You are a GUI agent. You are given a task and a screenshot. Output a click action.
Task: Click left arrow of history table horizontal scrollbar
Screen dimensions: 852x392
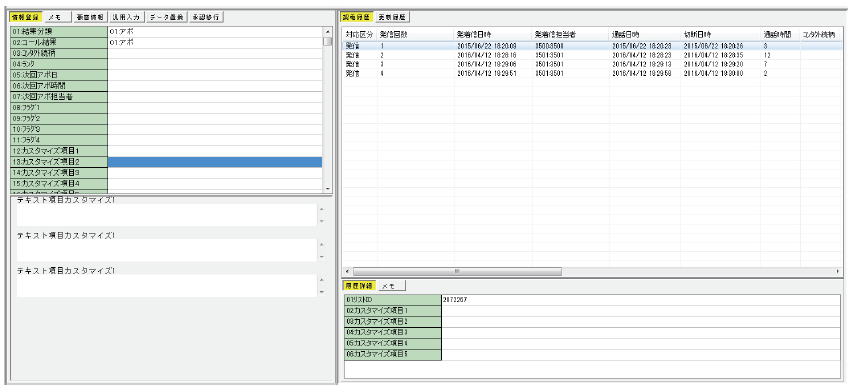pyautogui.click(x=347, y=271)
